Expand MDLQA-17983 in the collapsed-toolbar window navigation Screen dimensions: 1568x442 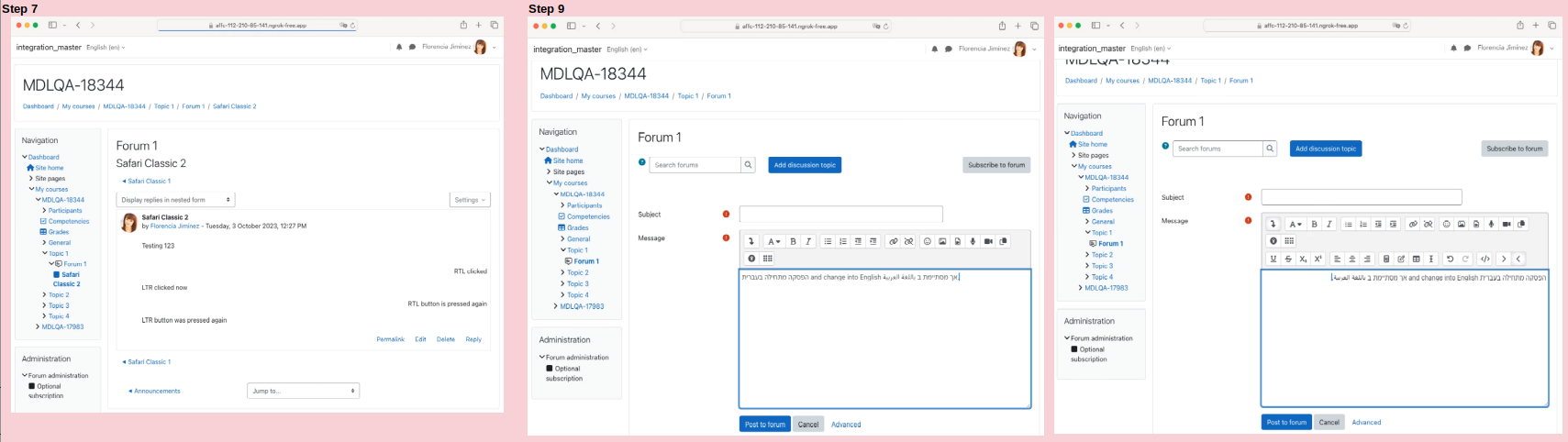[556, 306]
